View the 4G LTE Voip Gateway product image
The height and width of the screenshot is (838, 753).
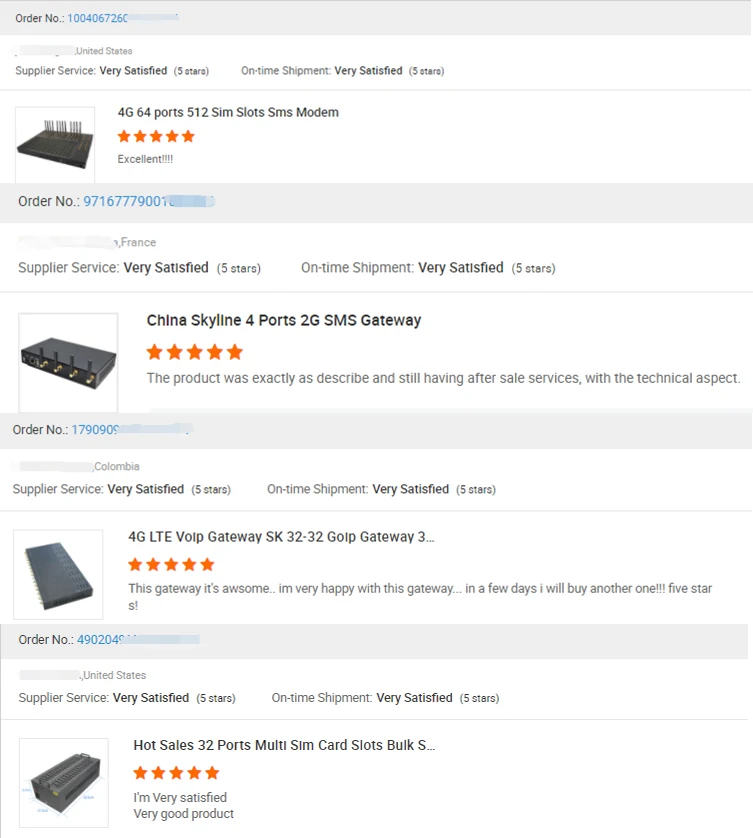[58, 574]
